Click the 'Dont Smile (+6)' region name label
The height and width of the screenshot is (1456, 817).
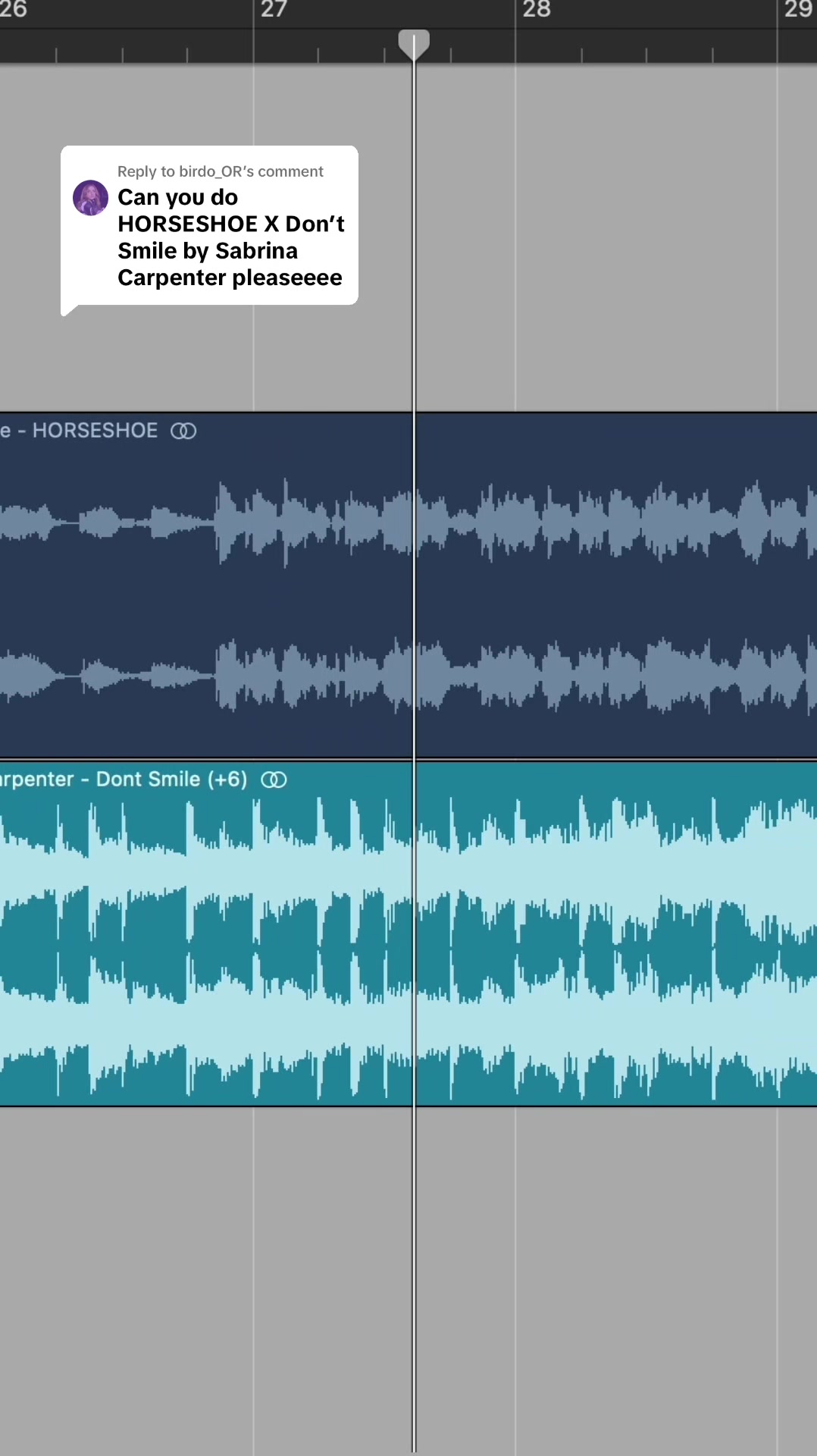point(124,780)
